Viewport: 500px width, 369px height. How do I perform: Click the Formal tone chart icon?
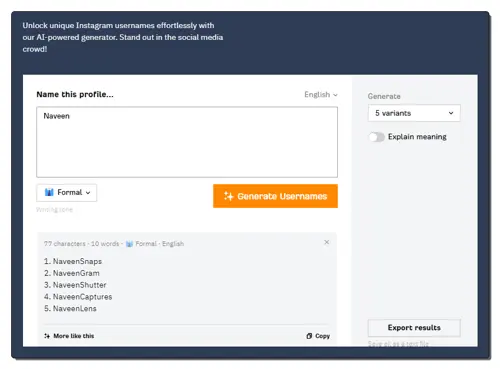[x=49, y=192]
